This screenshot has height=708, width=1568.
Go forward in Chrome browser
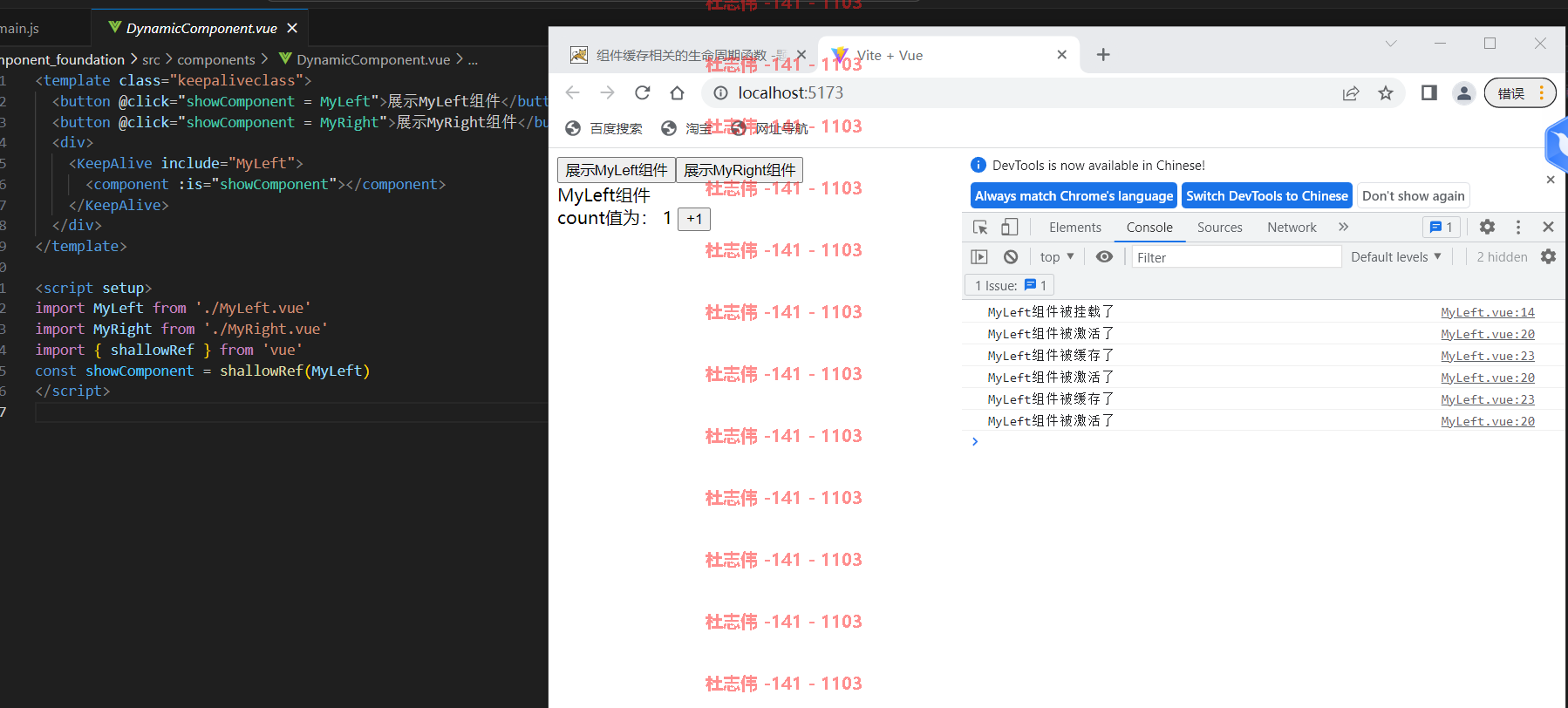[x=608, y=92]
